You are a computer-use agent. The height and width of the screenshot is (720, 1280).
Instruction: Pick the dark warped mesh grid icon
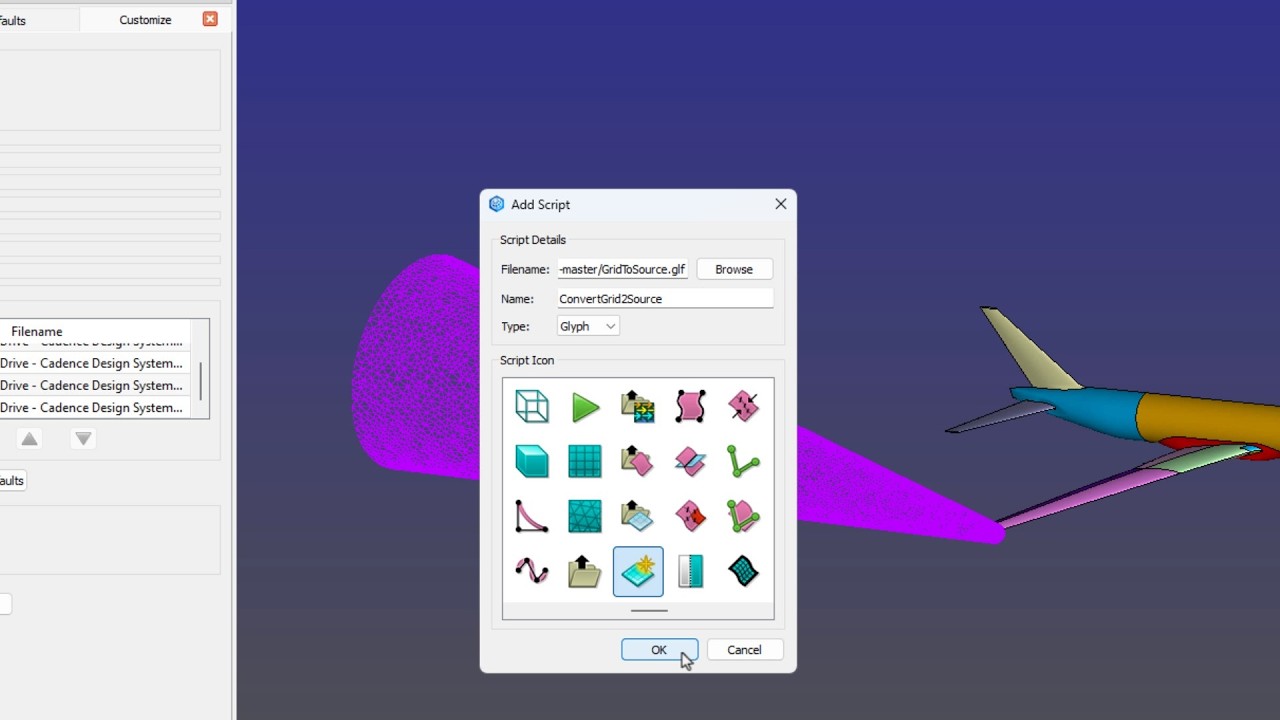[744, 572]
